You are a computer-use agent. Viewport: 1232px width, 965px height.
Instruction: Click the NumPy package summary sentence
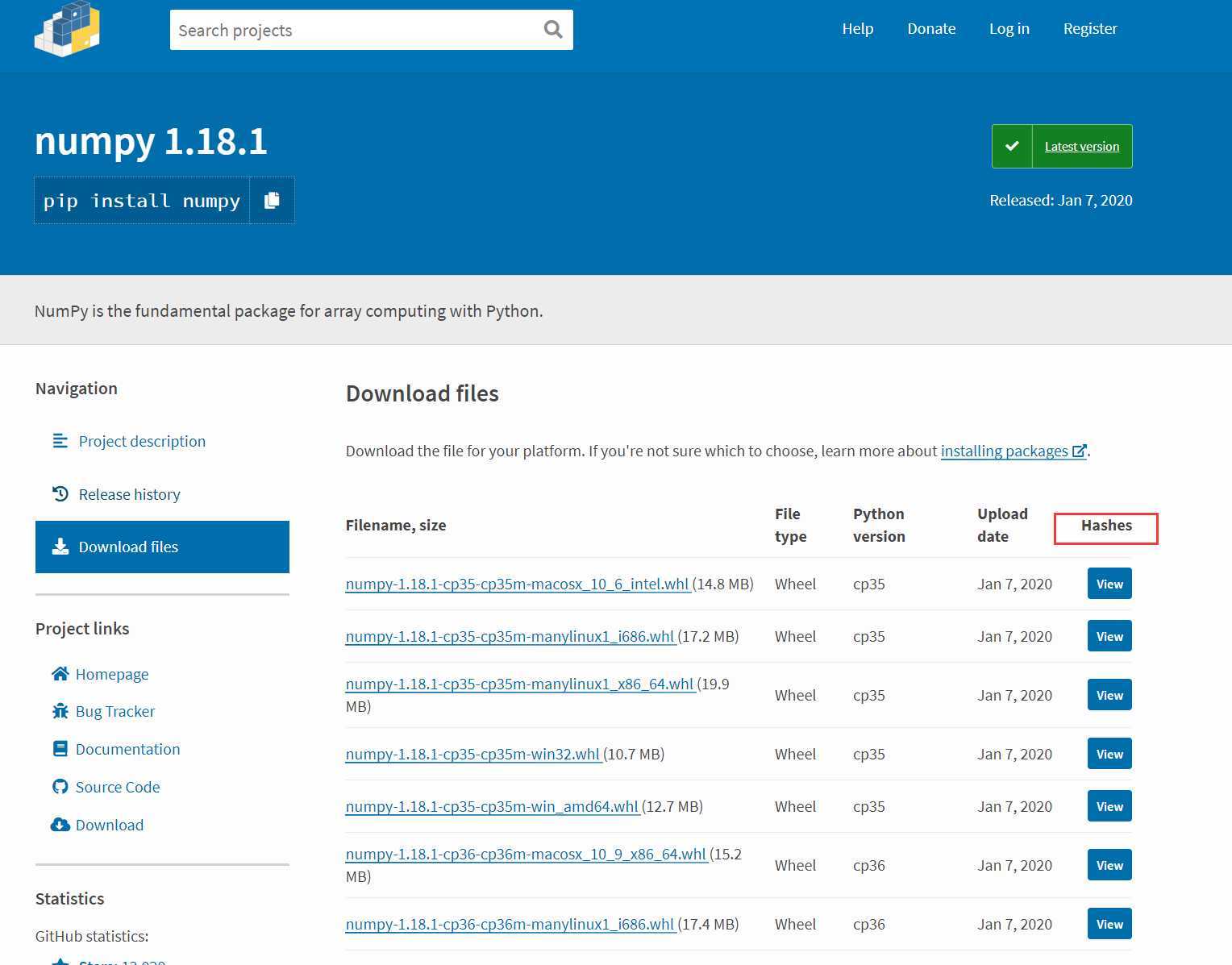click(289, 310)
